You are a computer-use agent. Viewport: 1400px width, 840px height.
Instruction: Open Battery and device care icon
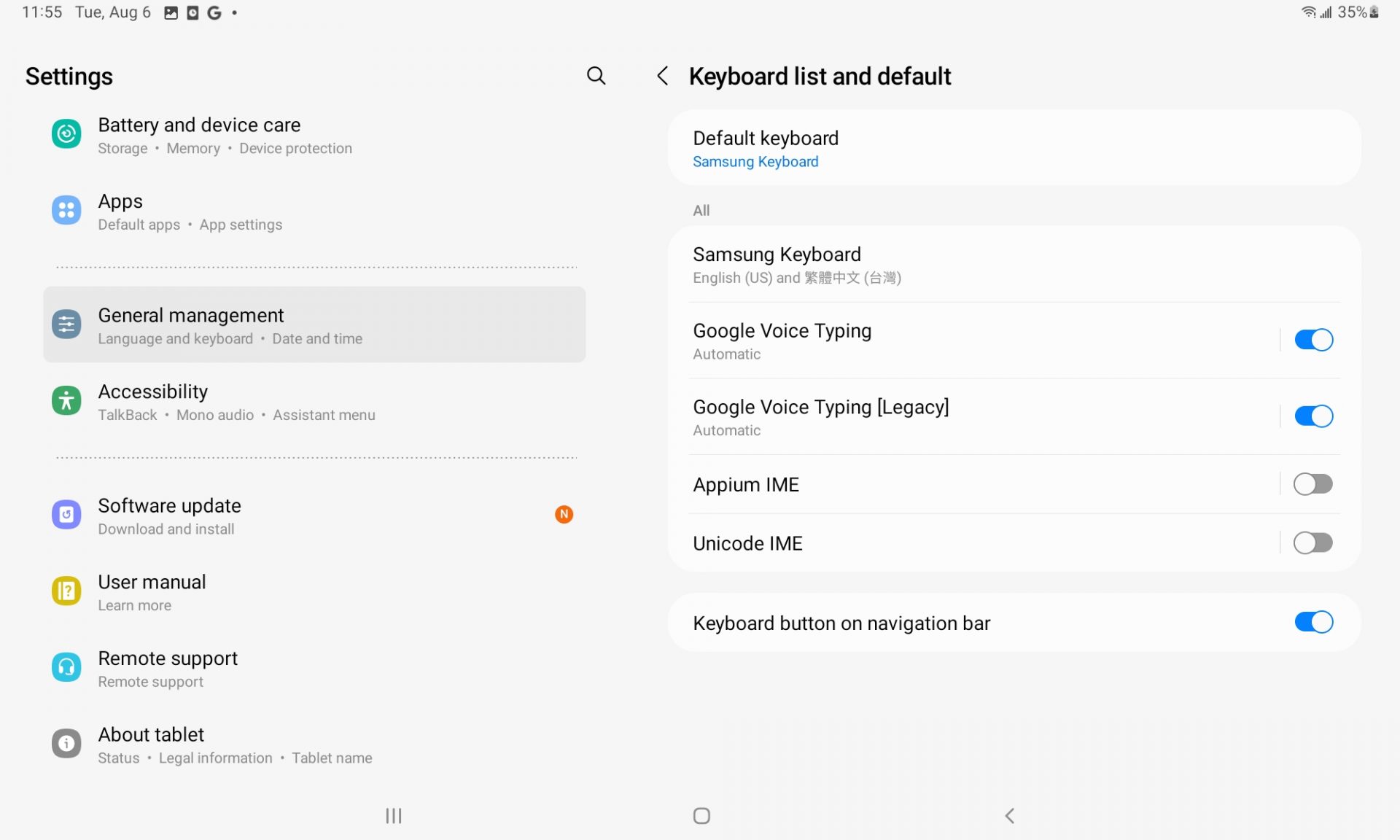[x=66, y=135]
